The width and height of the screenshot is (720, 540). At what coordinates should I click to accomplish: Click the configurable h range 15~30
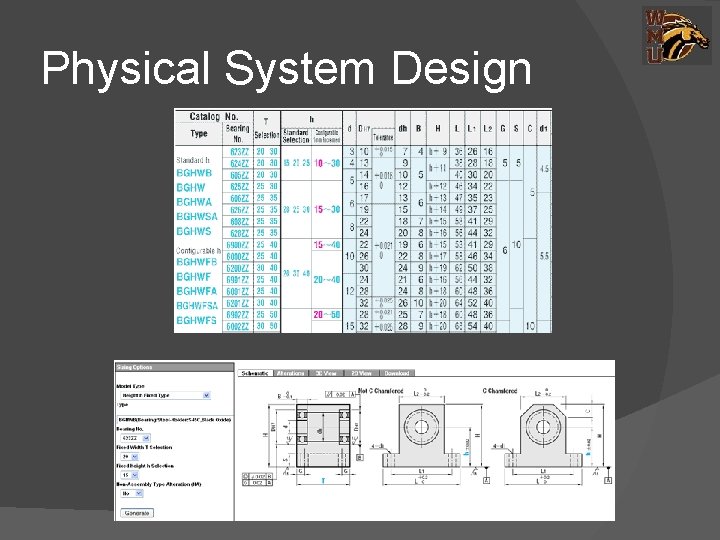coord(327,209)
